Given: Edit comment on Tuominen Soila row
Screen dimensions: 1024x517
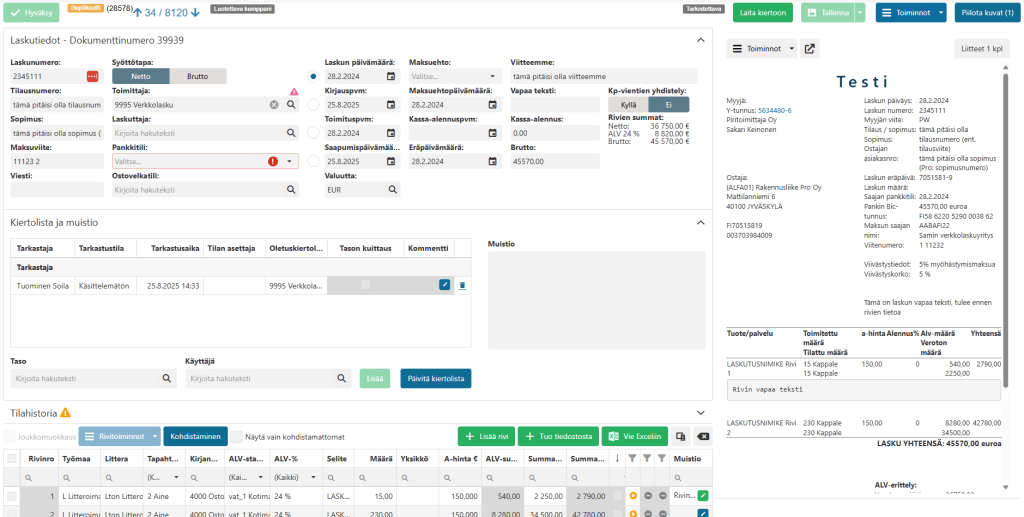Looking at the screenshot, I should tap(445, 285).
